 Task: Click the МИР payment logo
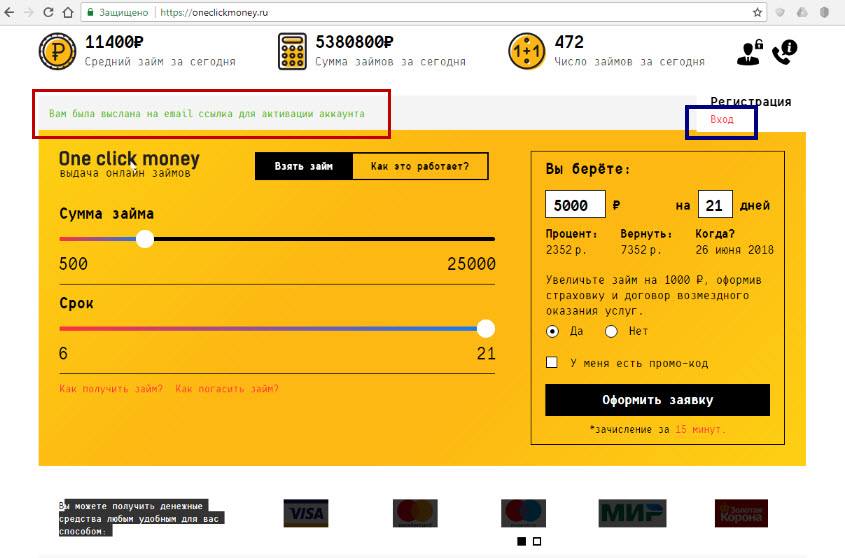[x=632, y=513]
